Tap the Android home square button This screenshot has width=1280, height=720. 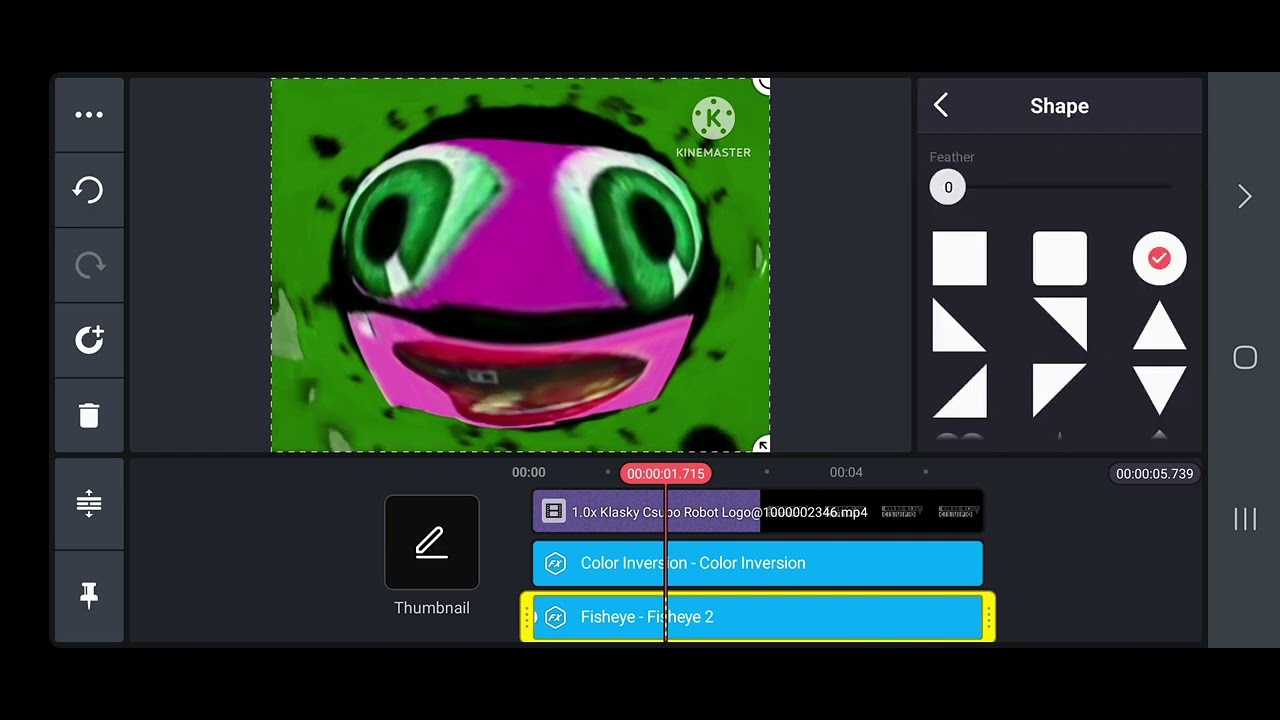1245,358
